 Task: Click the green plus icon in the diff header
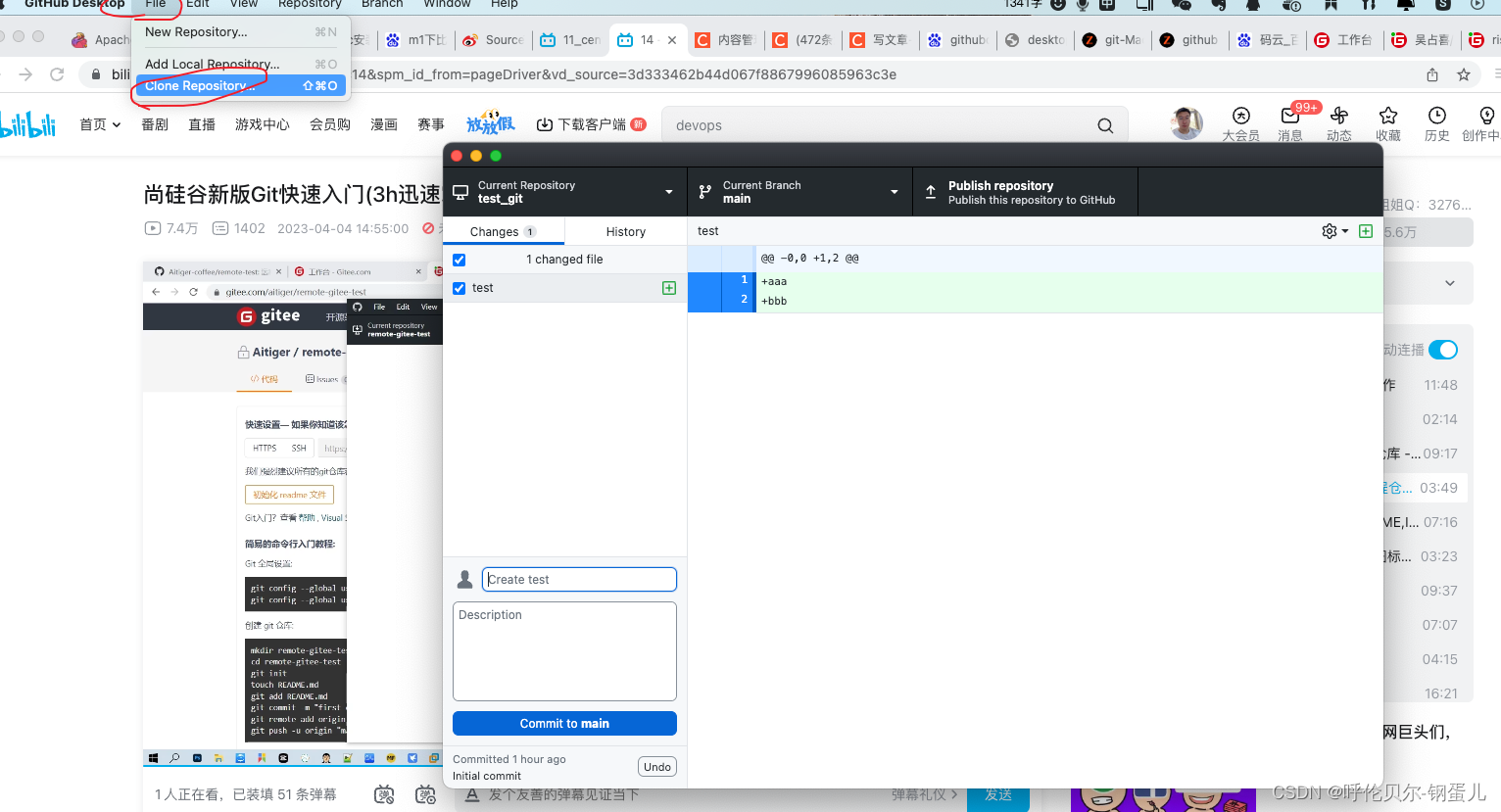pyautogui.click(x=1366, y=231)
